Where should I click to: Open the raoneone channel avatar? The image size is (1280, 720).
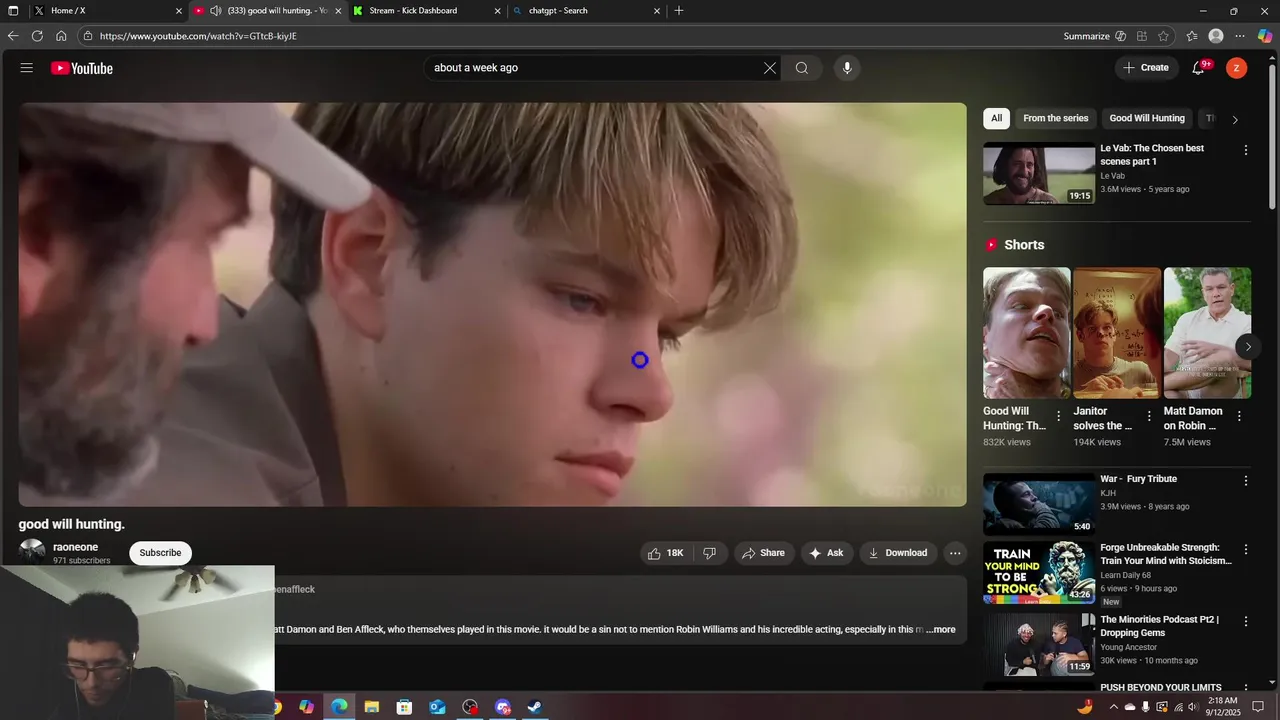(x=32, y=552)
